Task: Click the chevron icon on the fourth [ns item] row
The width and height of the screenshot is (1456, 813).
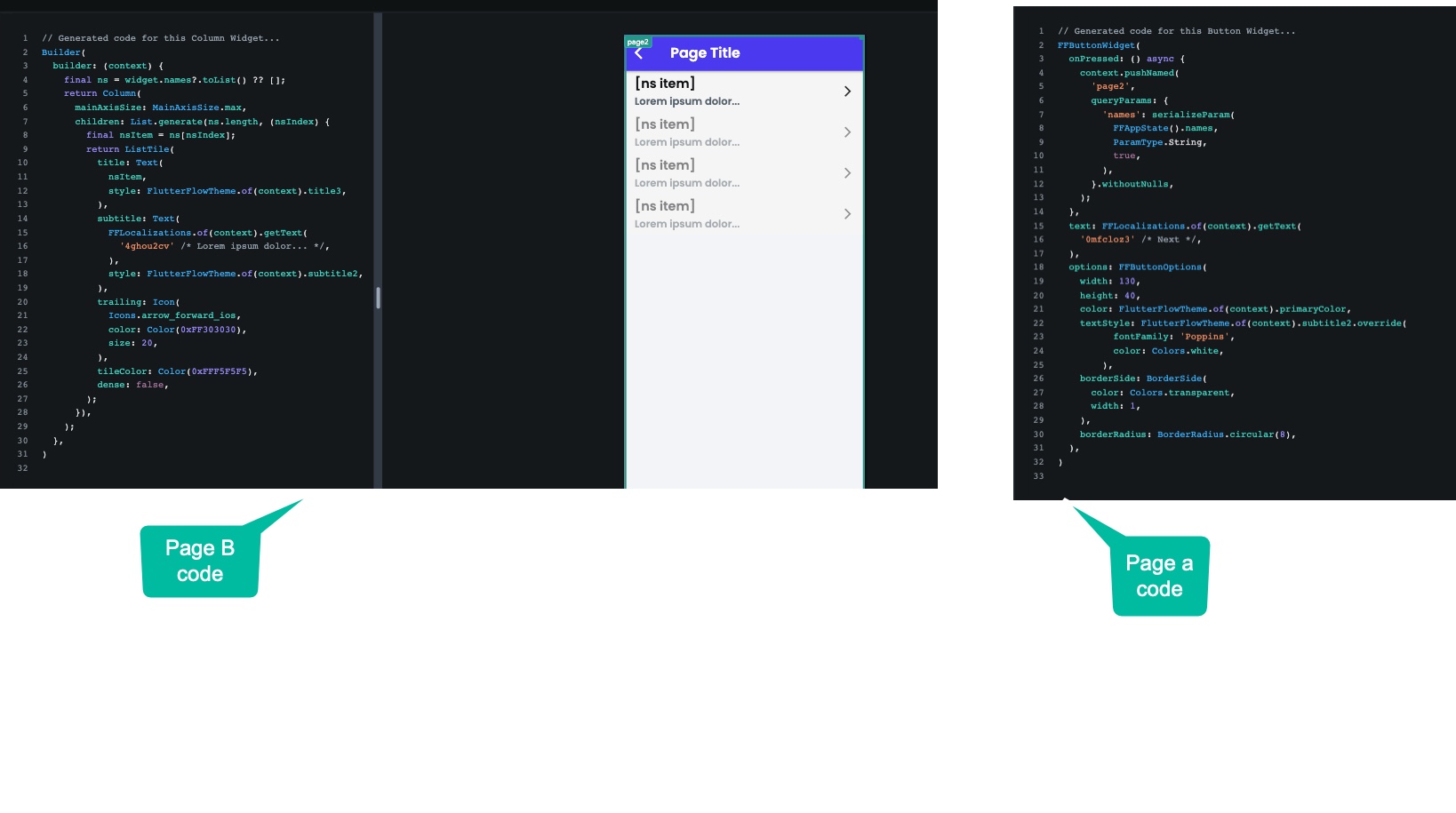Action: pyautogui.click(x=847, y=213)
